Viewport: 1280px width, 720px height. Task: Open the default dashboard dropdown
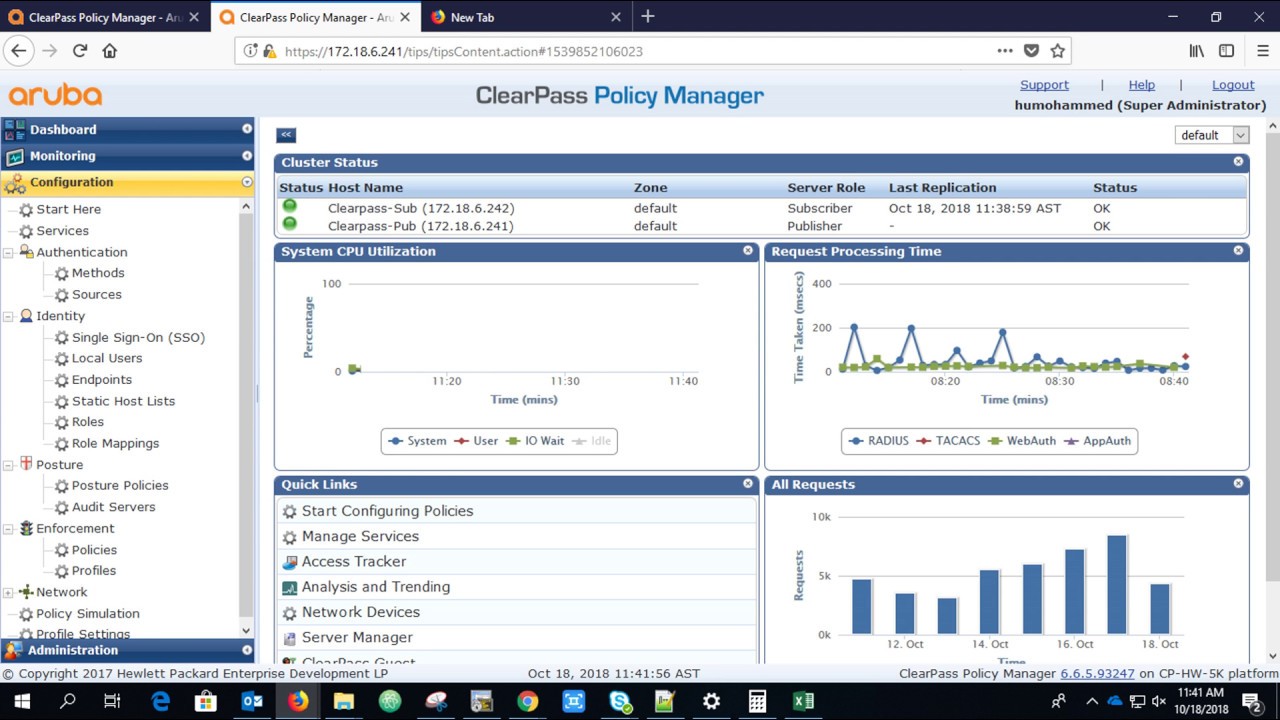[1212, 135]
